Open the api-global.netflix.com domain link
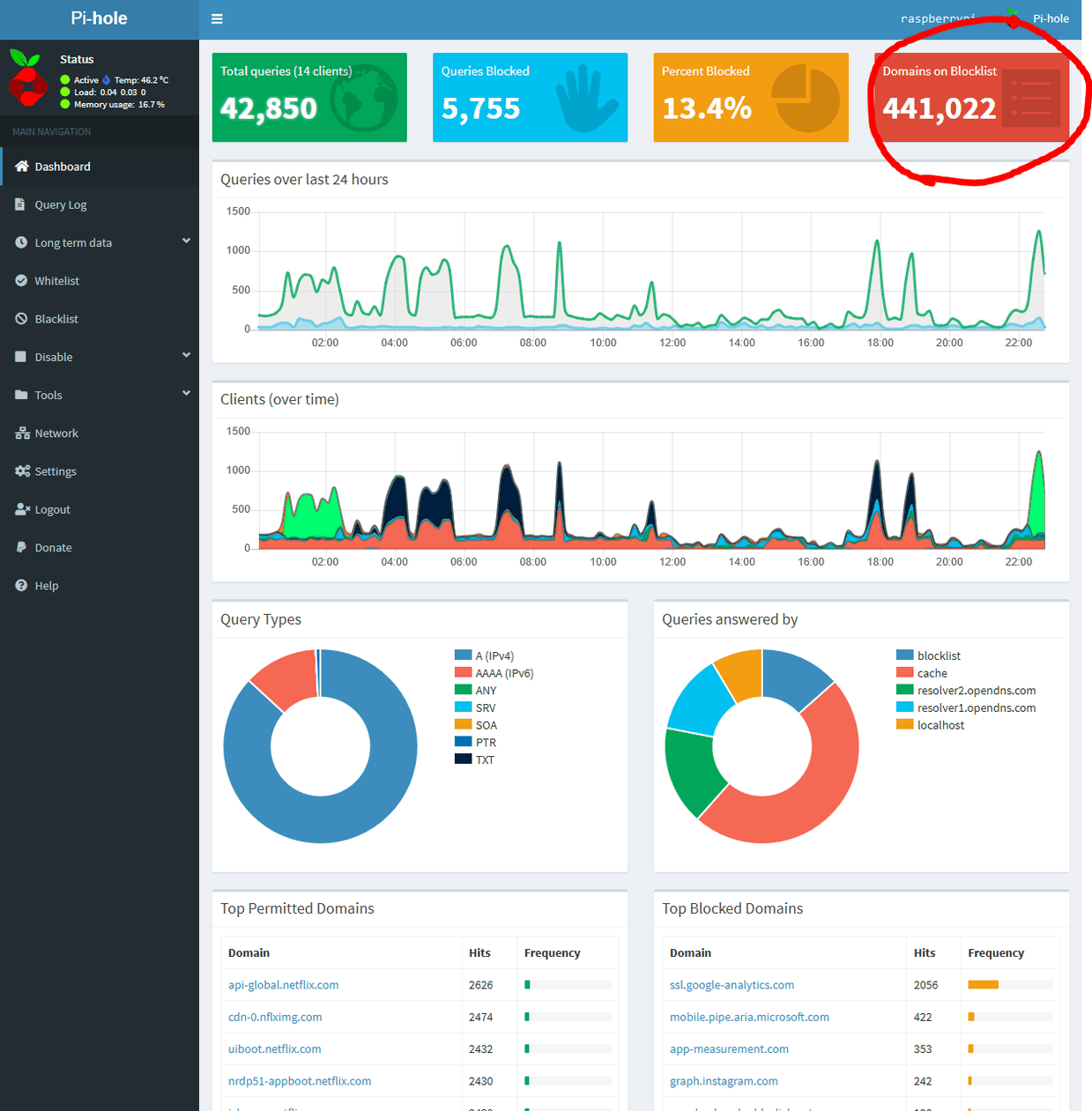Viewport: 1092px width, 1111px height. [x=283, y=985]
